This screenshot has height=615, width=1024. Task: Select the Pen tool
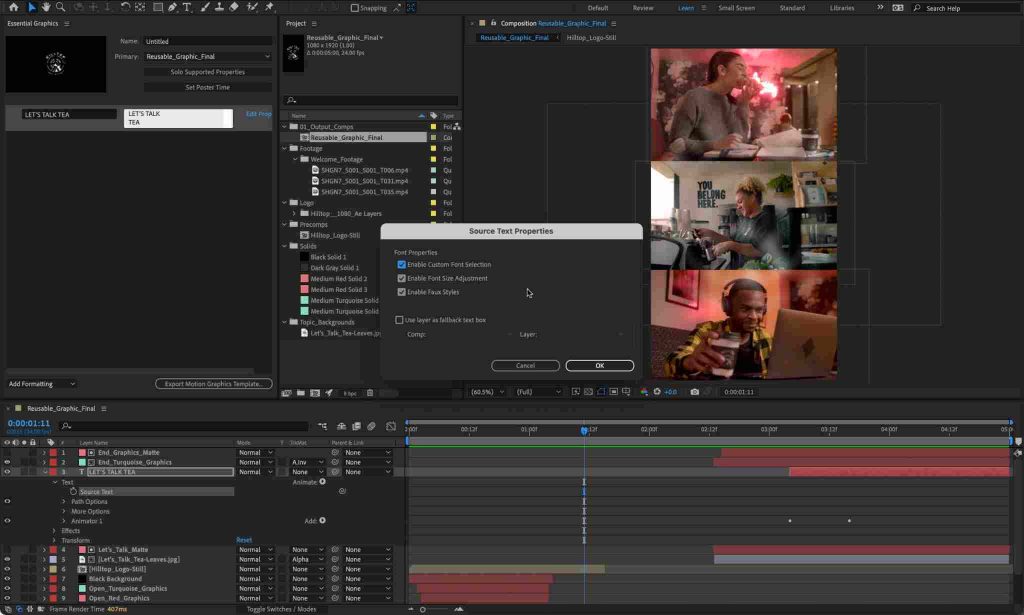[172, 7]
